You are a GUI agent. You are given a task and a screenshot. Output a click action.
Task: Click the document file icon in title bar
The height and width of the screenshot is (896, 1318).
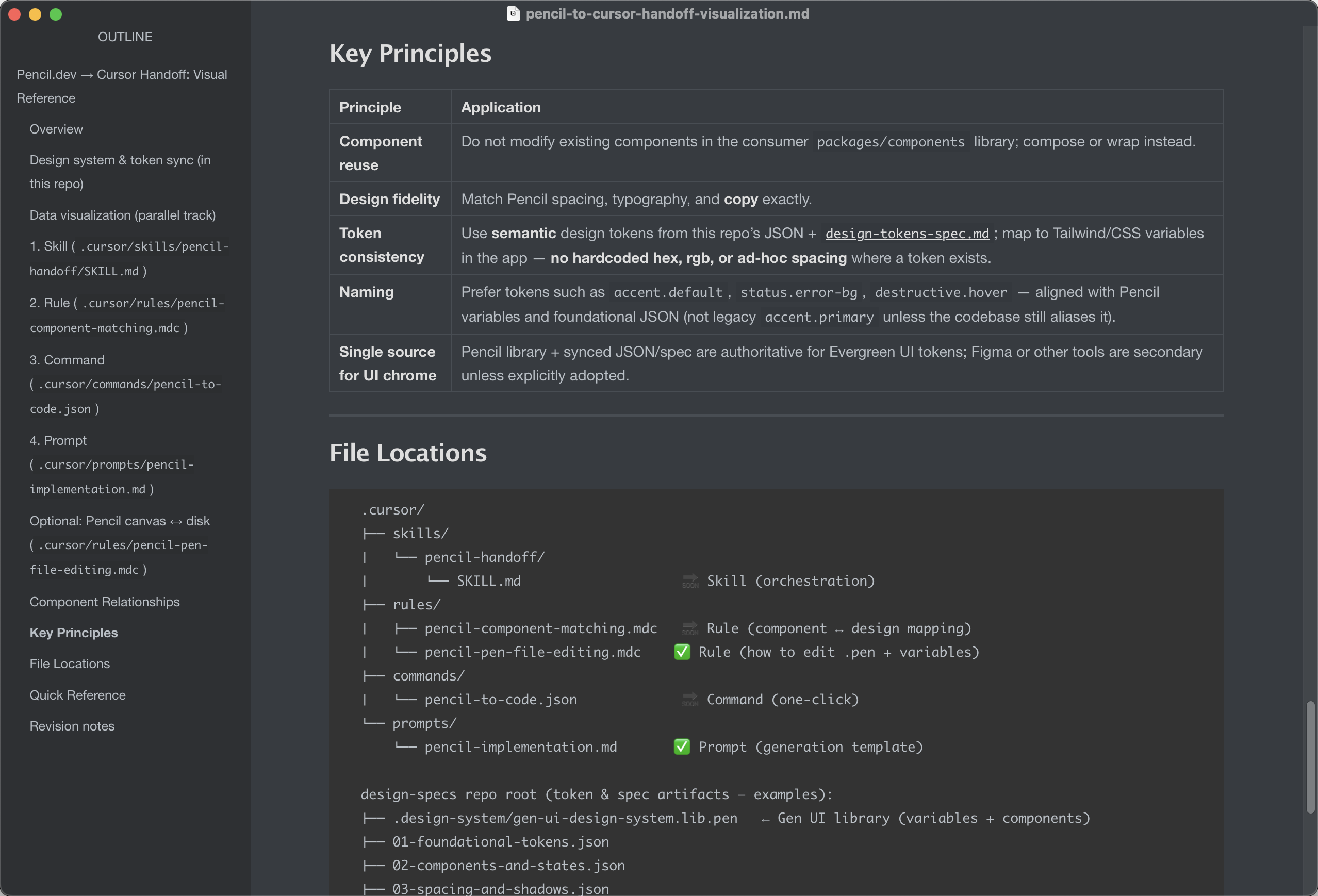pos(513,13)
